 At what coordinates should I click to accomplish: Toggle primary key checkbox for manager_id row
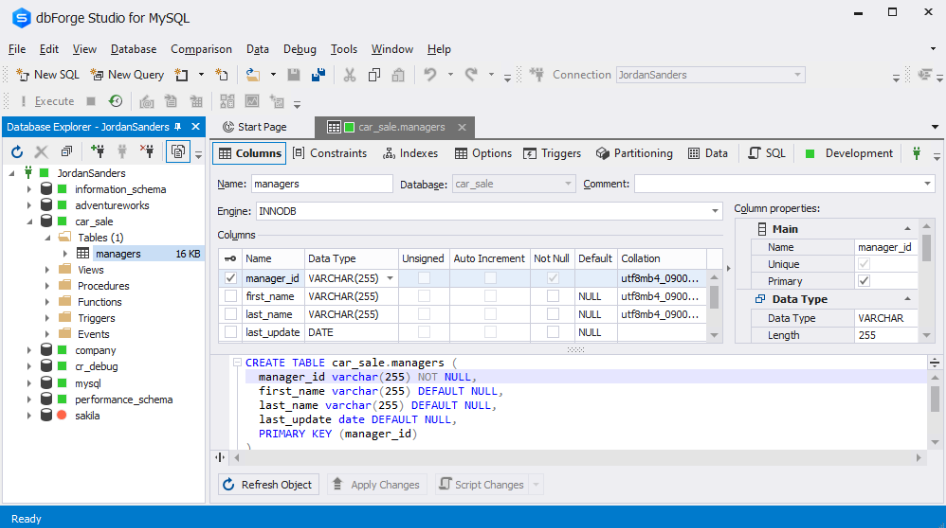(x=230, y=278)
